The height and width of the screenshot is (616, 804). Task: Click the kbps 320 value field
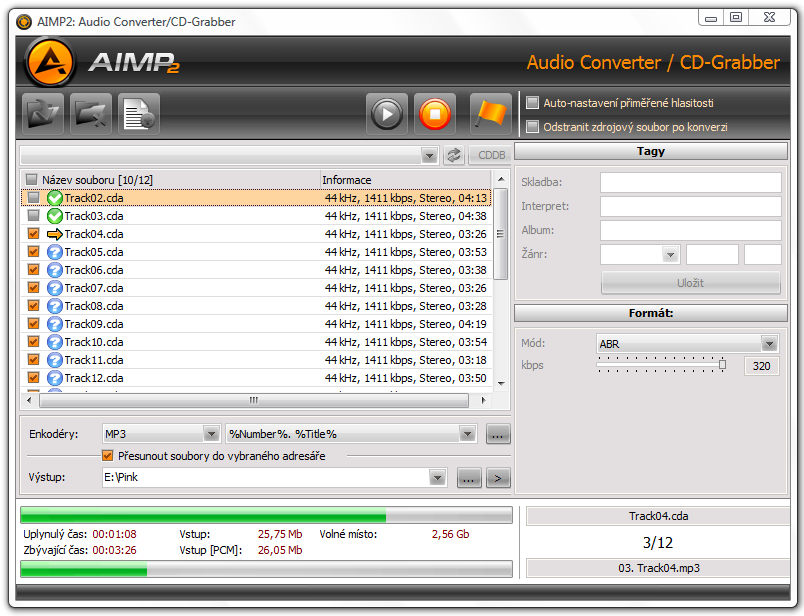[x=761, y=366]
